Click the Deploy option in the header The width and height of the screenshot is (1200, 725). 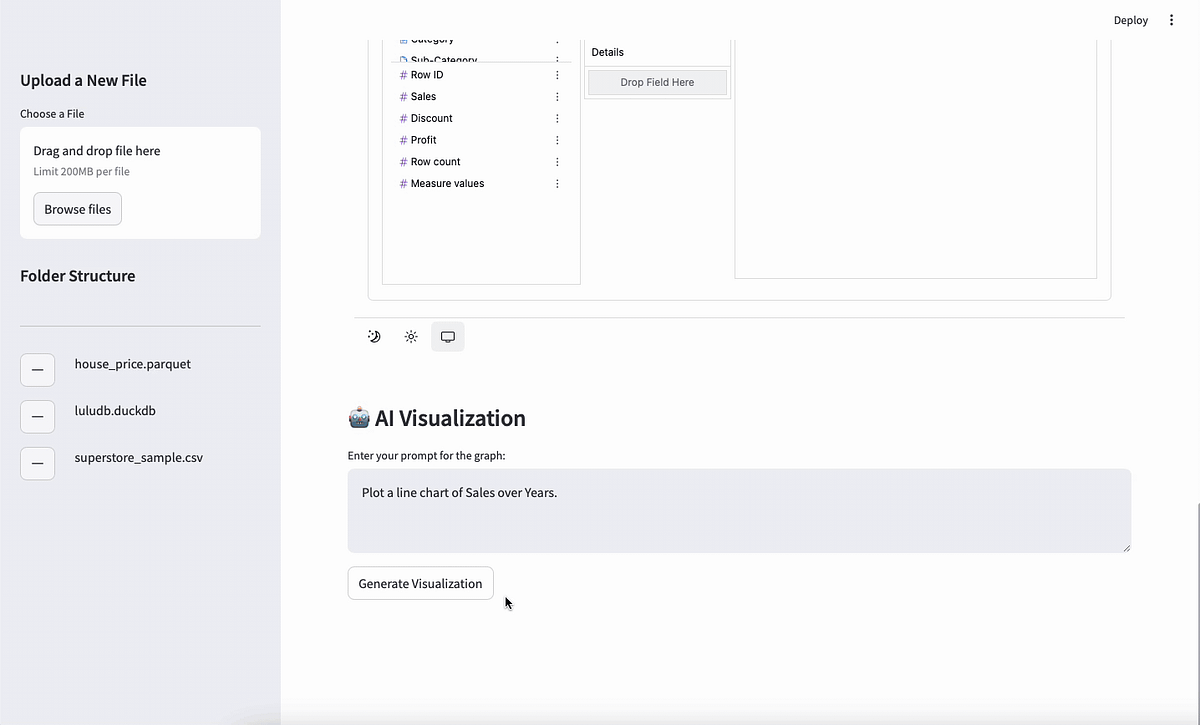[1130, 19]
